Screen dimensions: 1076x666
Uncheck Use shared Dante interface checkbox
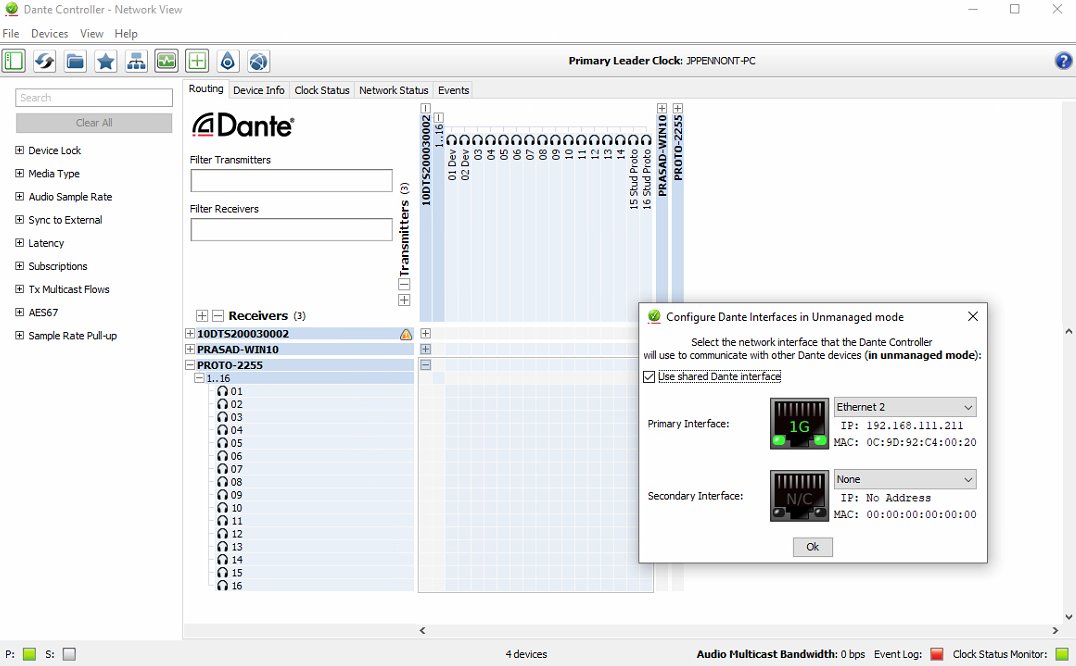point(649,377)
